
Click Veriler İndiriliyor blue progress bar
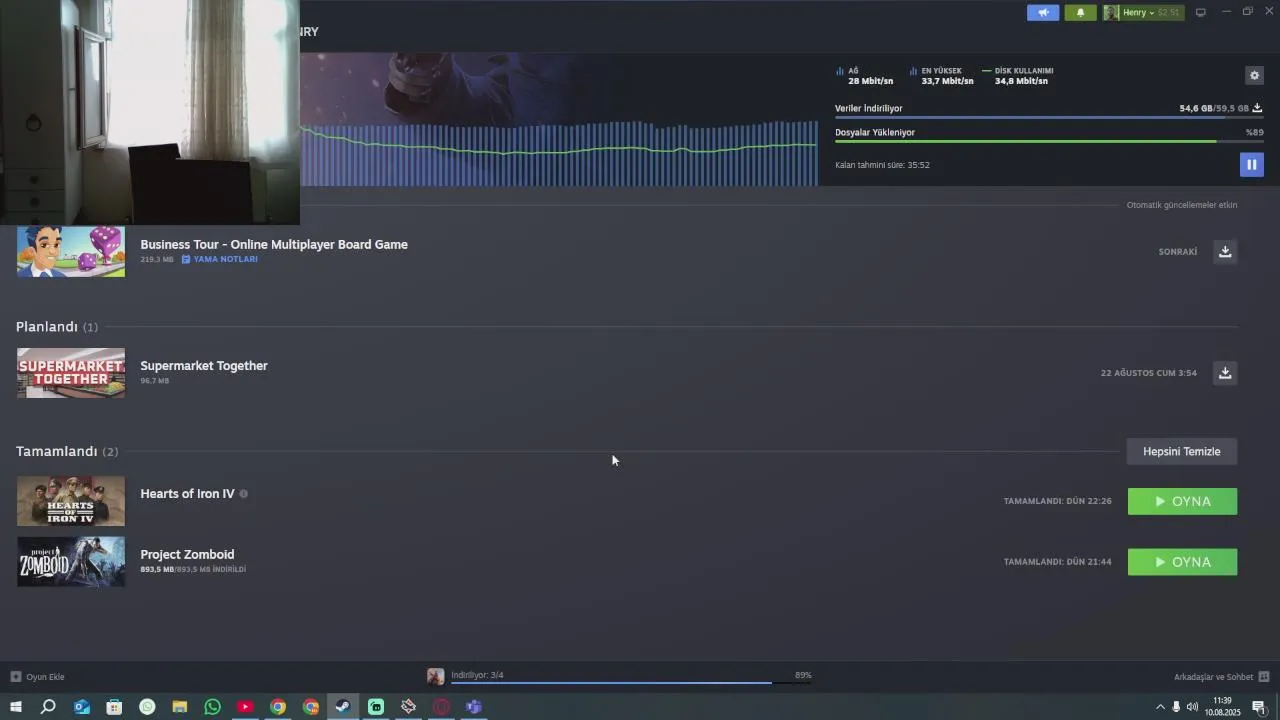coord(1048,118)
